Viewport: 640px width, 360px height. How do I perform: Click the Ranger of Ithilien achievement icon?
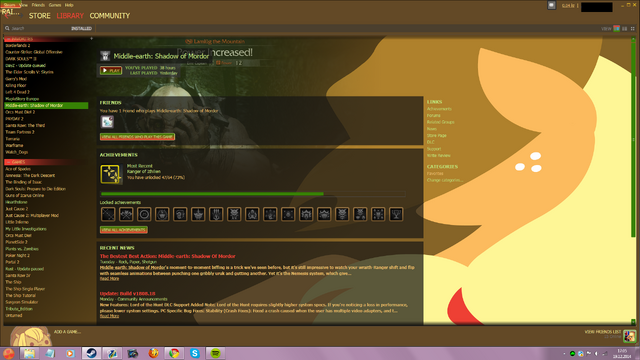[111, 174]
